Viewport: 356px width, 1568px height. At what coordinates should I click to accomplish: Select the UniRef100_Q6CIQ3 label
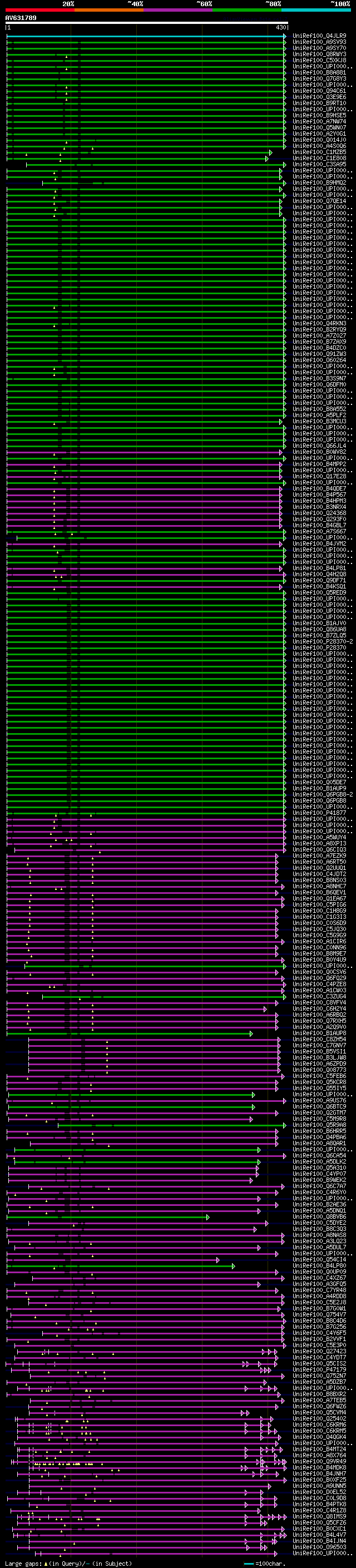319,850
